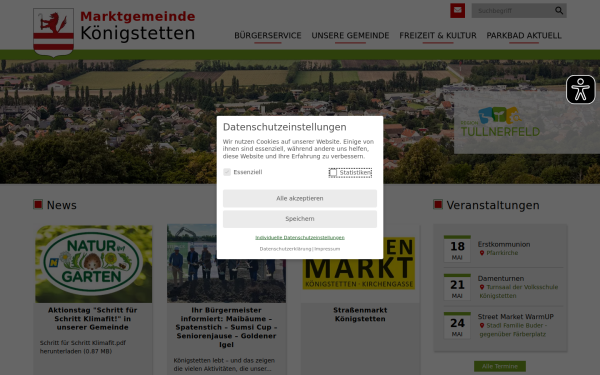This screenshot has width=600, height=375.
Task: Click the search magnifier icon
Action: (559, 11)
